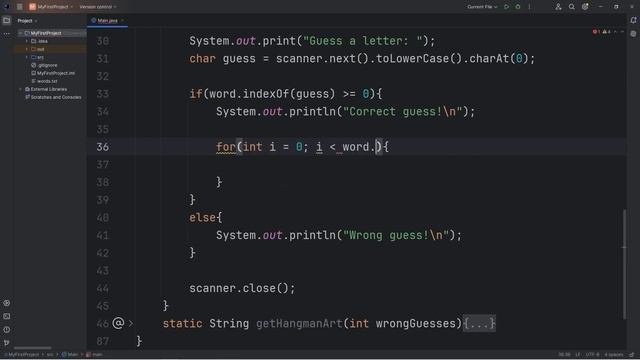Click line number 41 in gutter
This screenshot has width=640, height=360.
pos(103,236)
